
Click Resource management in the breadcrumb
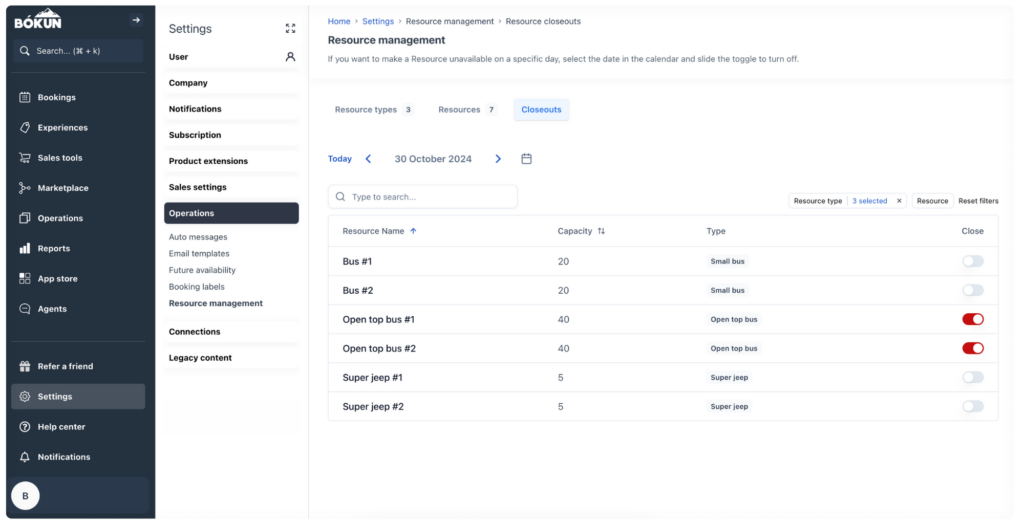point(449,22)
